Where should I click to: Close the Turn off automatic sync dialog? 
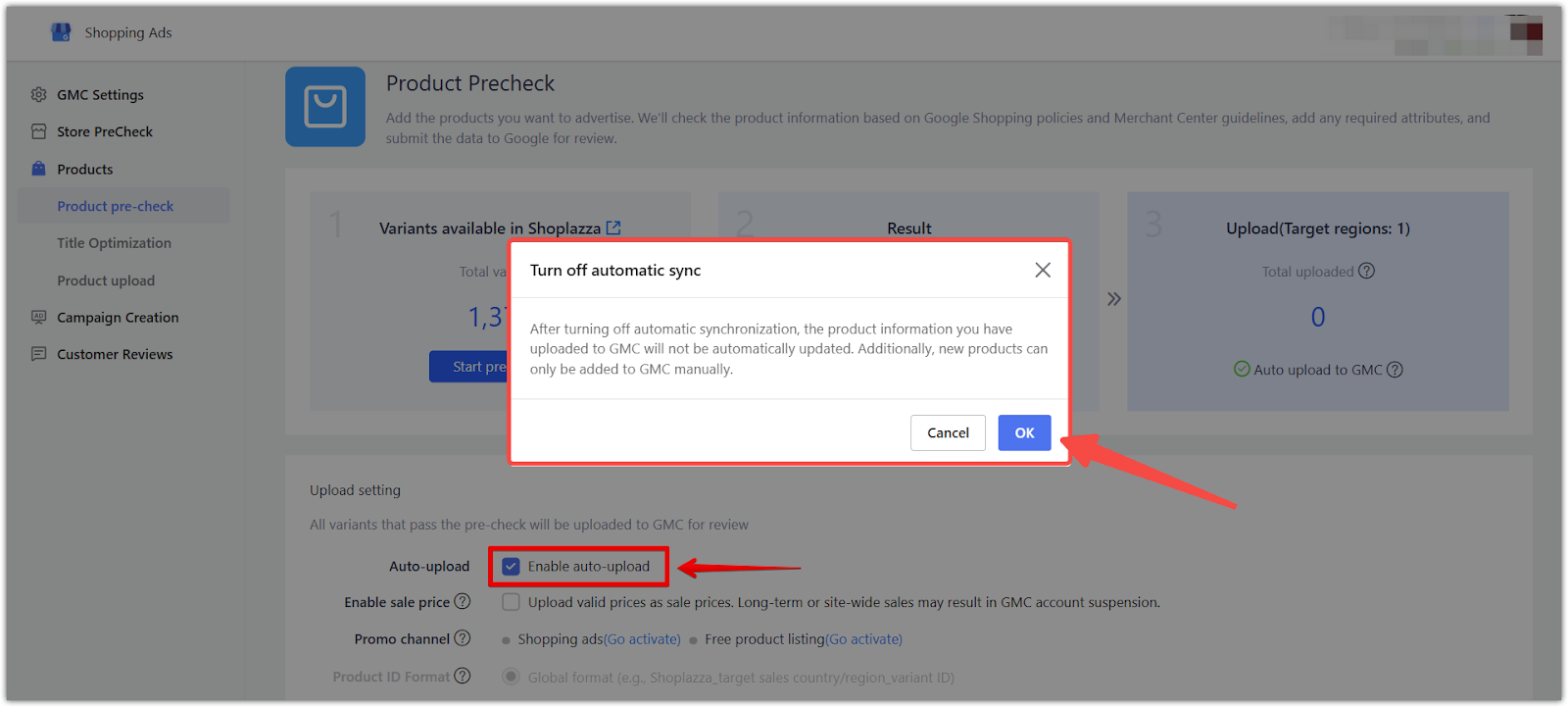click(x=1043, y=270)
